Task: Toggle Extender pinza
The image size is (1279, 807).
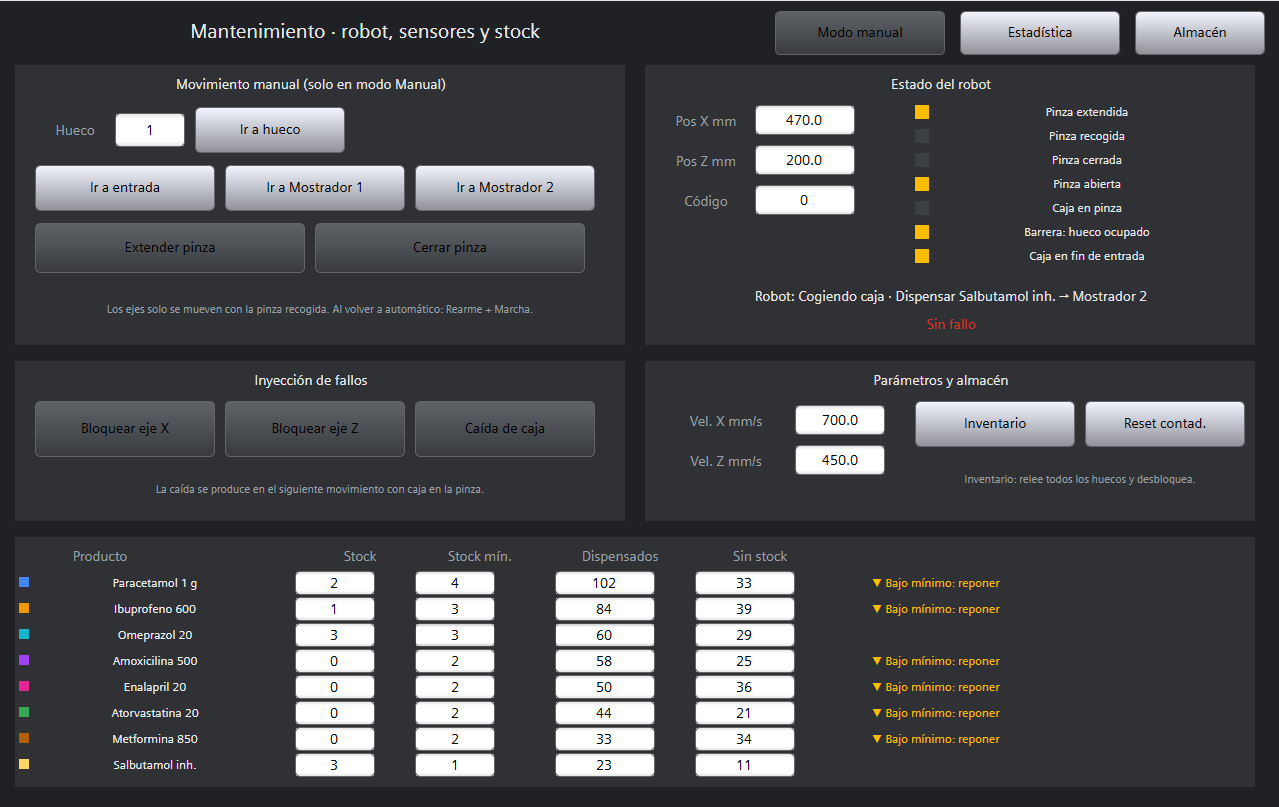Action: [170, 248]
